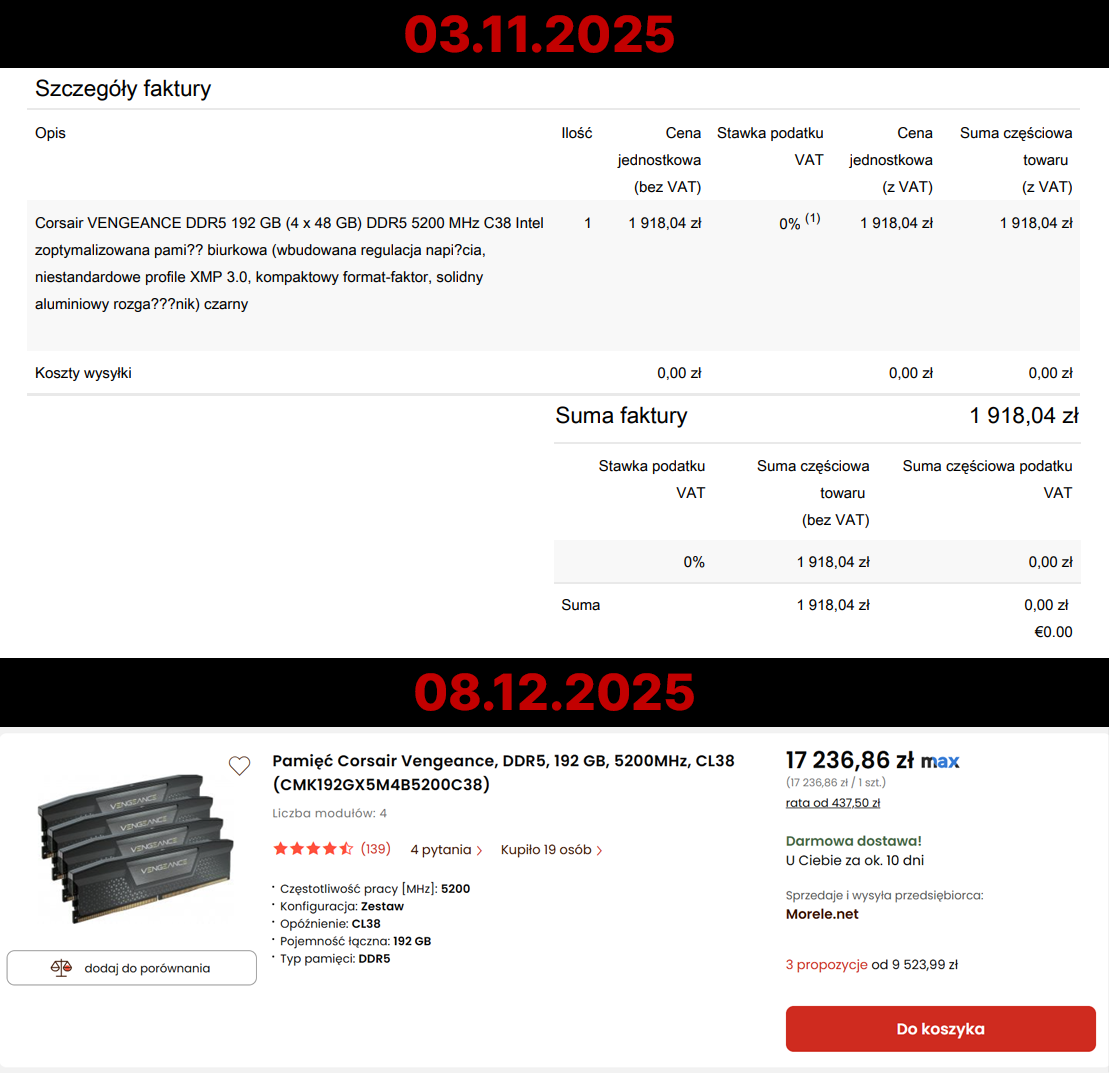The image size is (1109, 1073).
Task: Open the Morele.net seller link
Action: [x=822, y=914]
